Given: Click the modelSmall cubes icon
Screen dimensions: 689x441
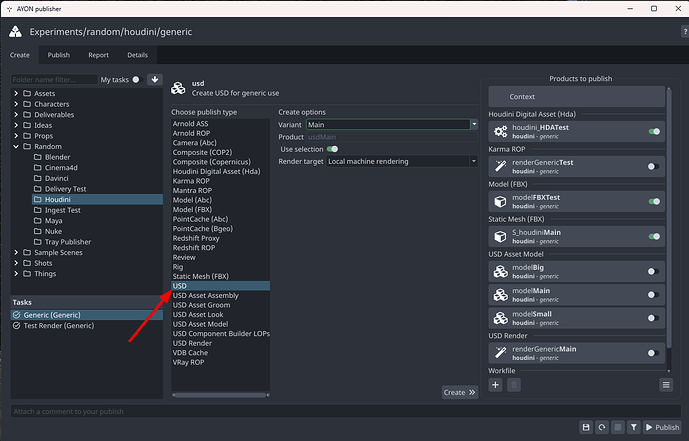Looking at the screenshot, I should coord(500,318).
